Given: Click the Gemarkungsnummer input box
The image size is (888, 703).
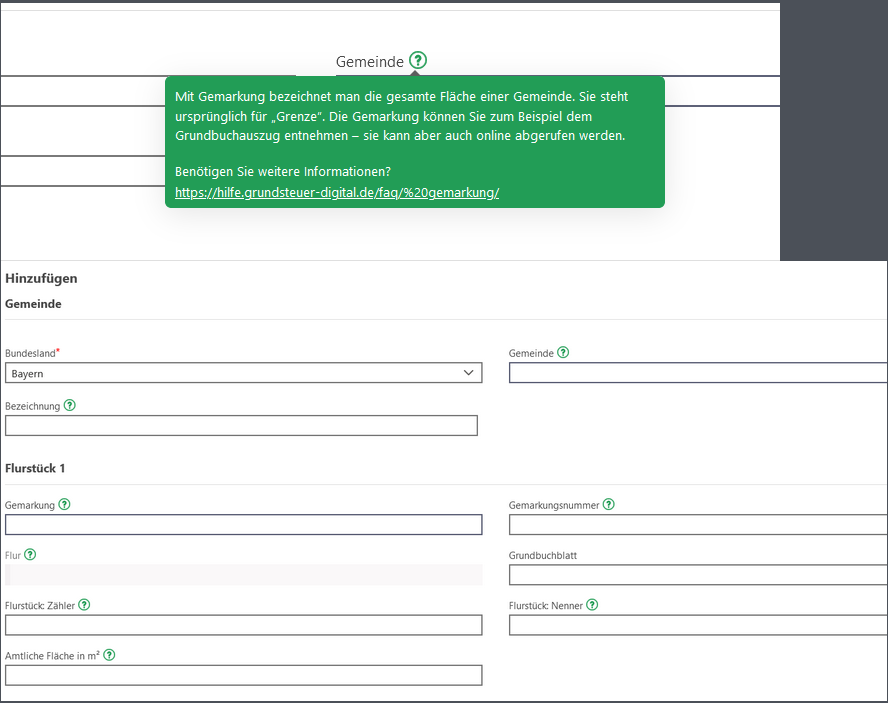Looking at the screenshot, I should 698,525.
